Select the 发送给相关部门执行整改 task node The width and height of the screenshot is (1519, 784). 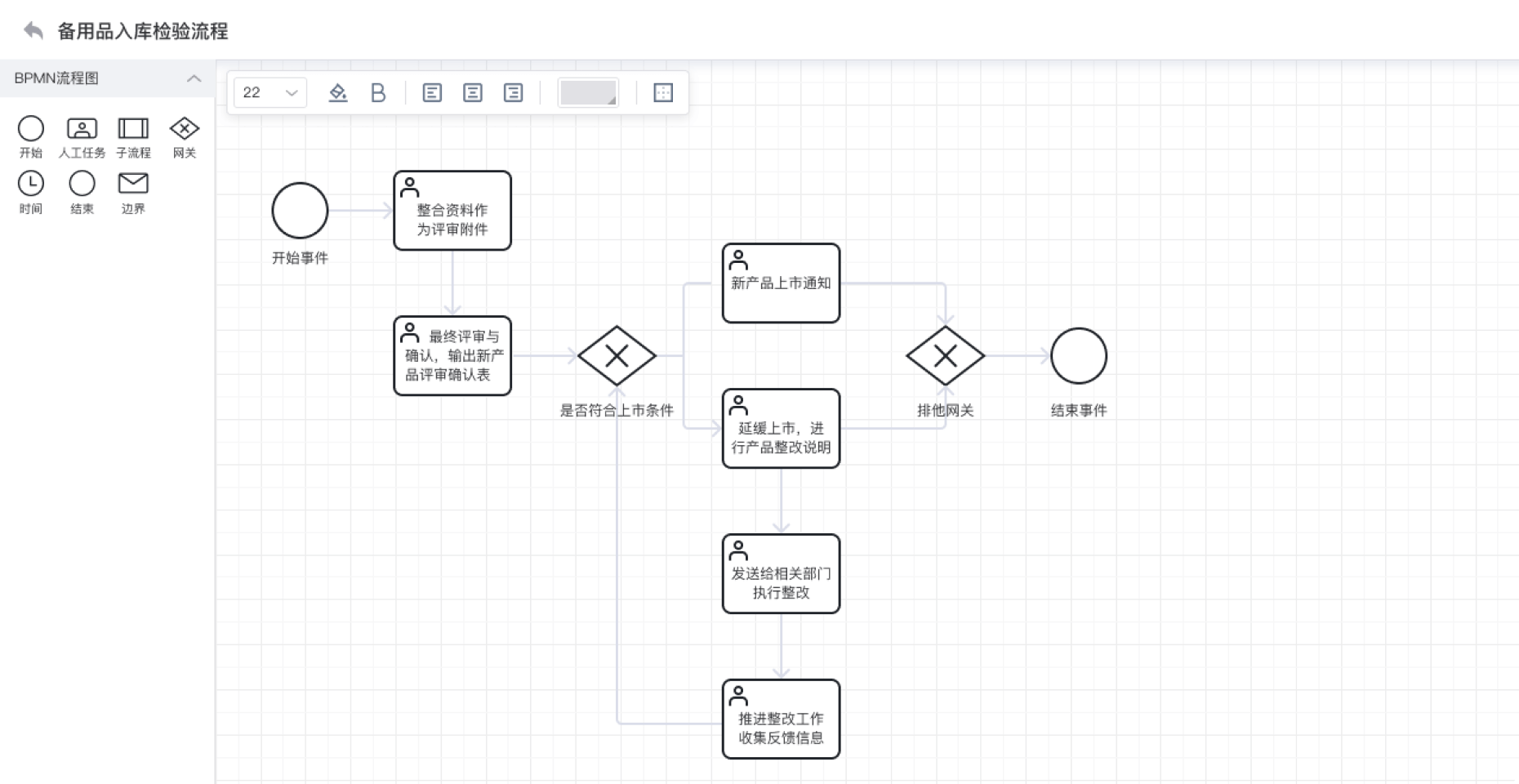[x=781, y=574]
